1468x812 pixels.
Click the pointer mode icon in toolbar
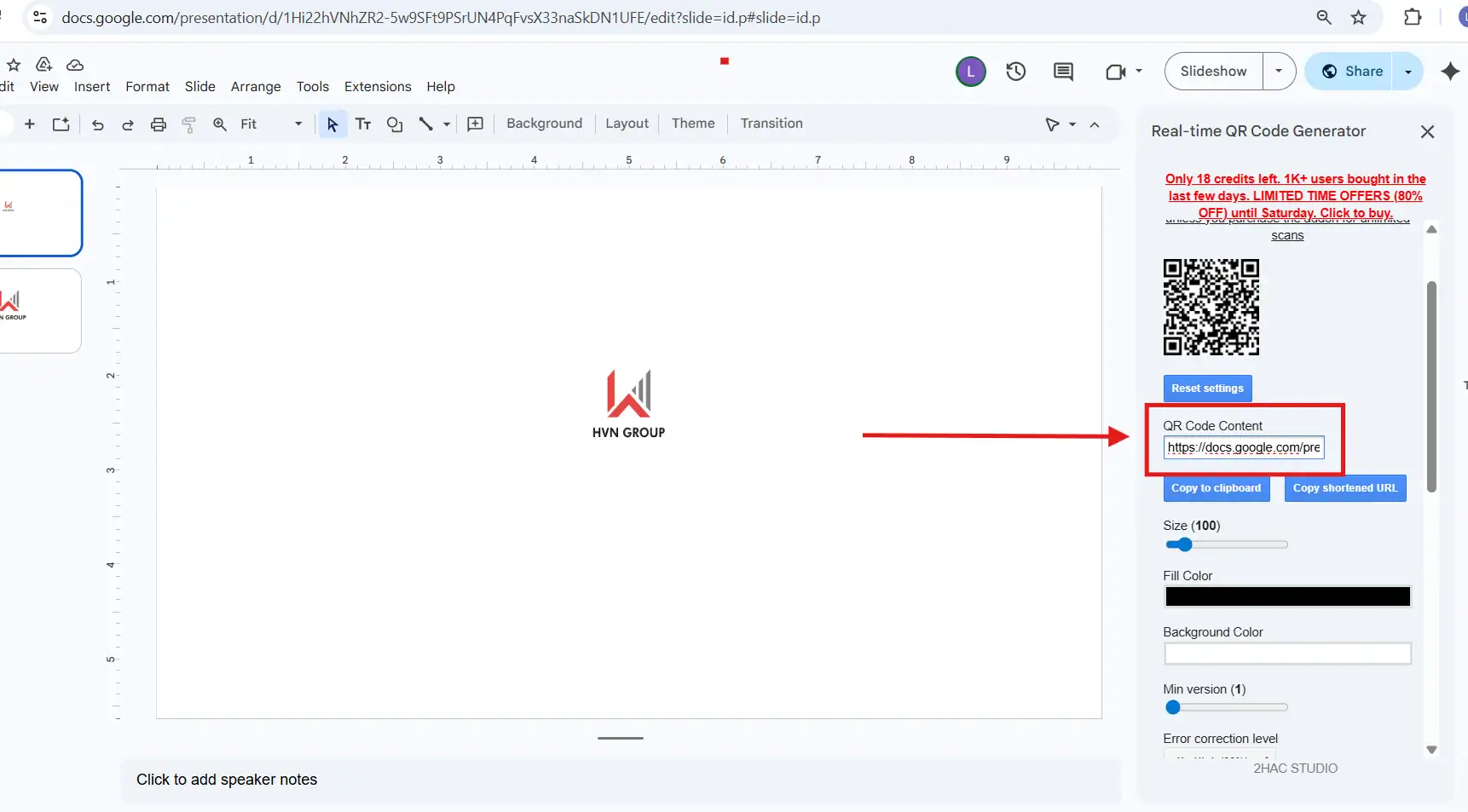[x=1053, y=124]
